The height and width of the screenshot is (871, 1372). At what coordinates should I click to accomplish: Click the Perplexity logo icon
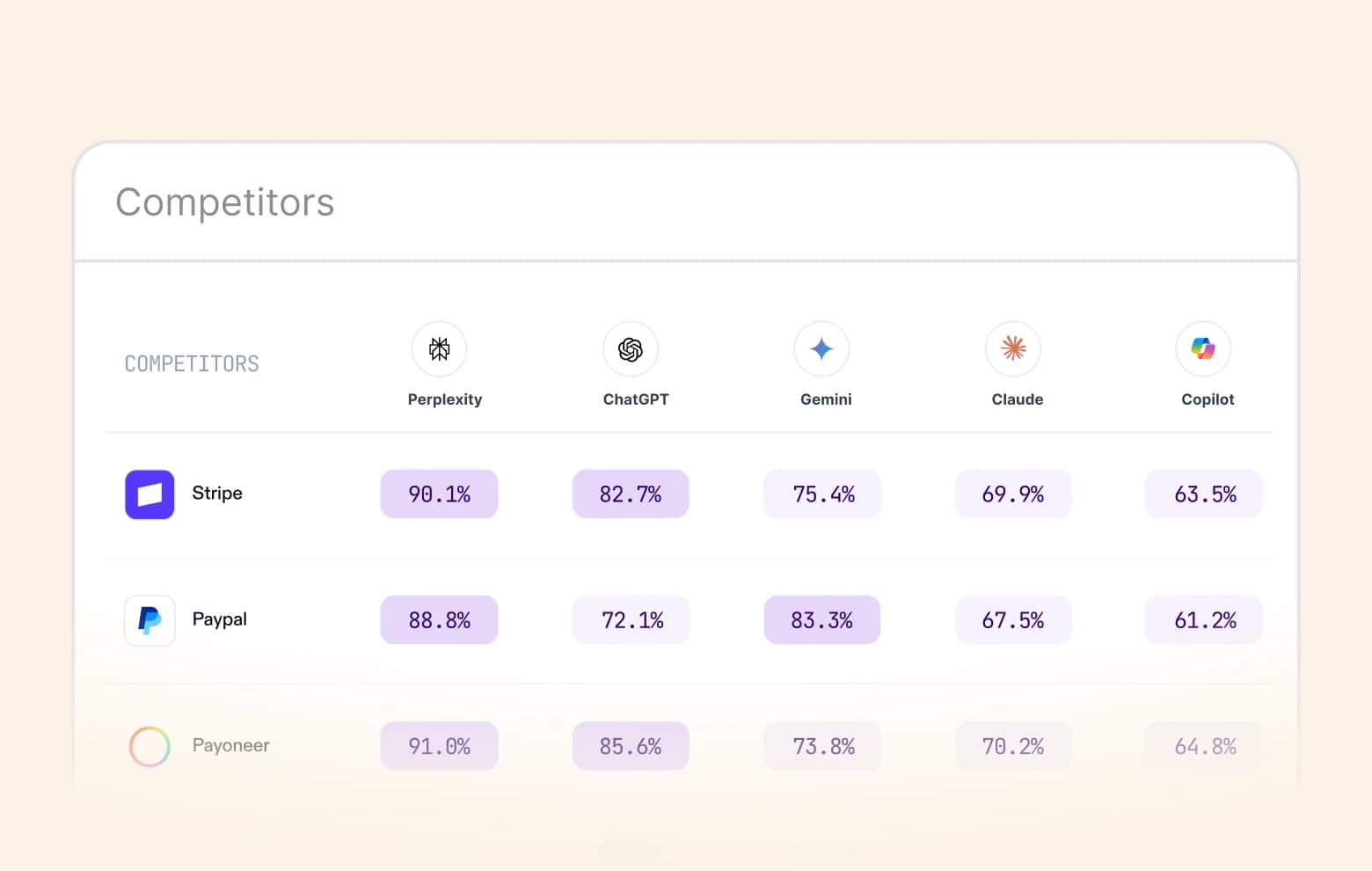(x=440, y=349)
